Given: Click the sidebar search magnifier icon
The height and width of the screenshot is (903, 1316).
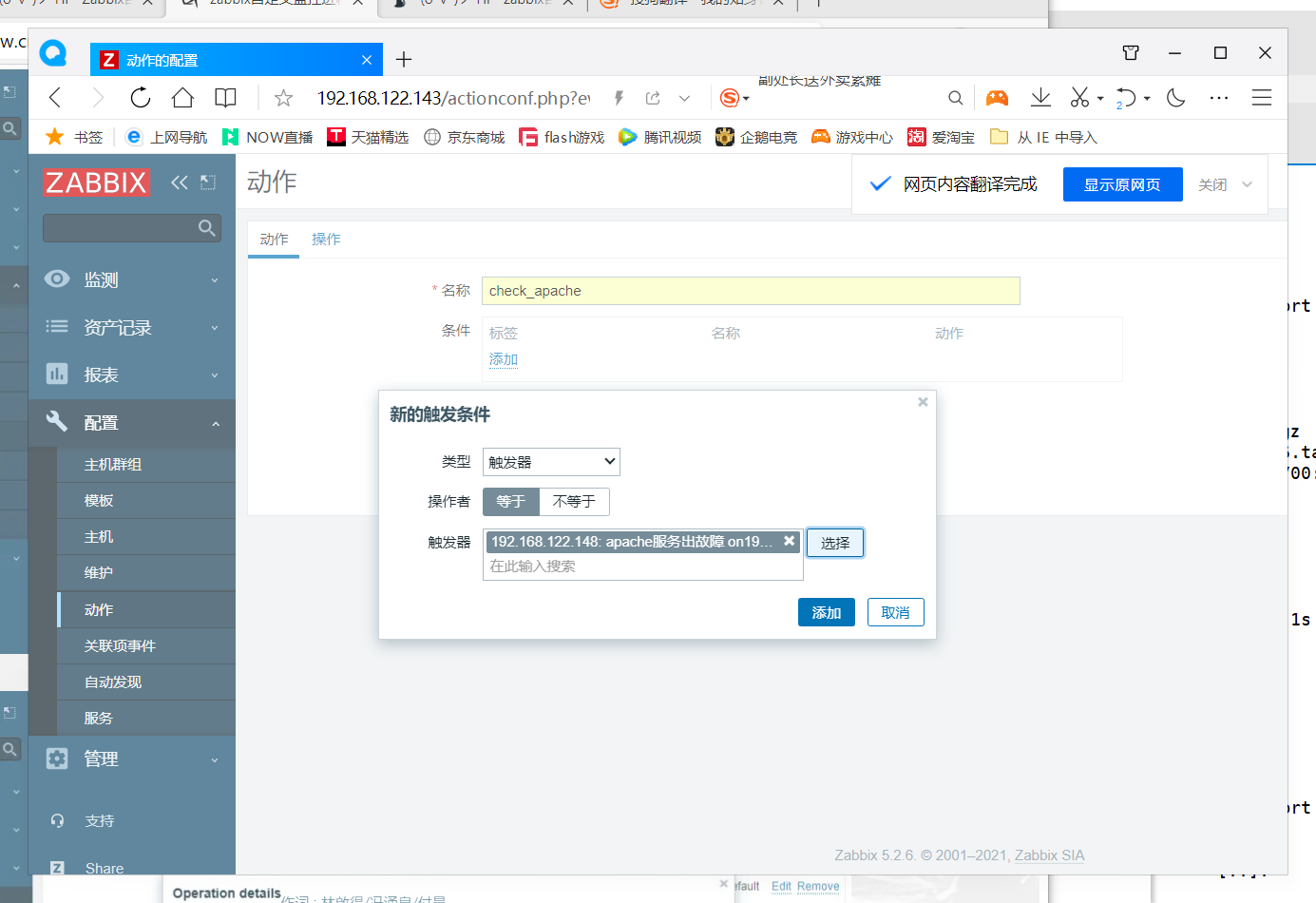Looking at the screenshot, I should point(207,228).
